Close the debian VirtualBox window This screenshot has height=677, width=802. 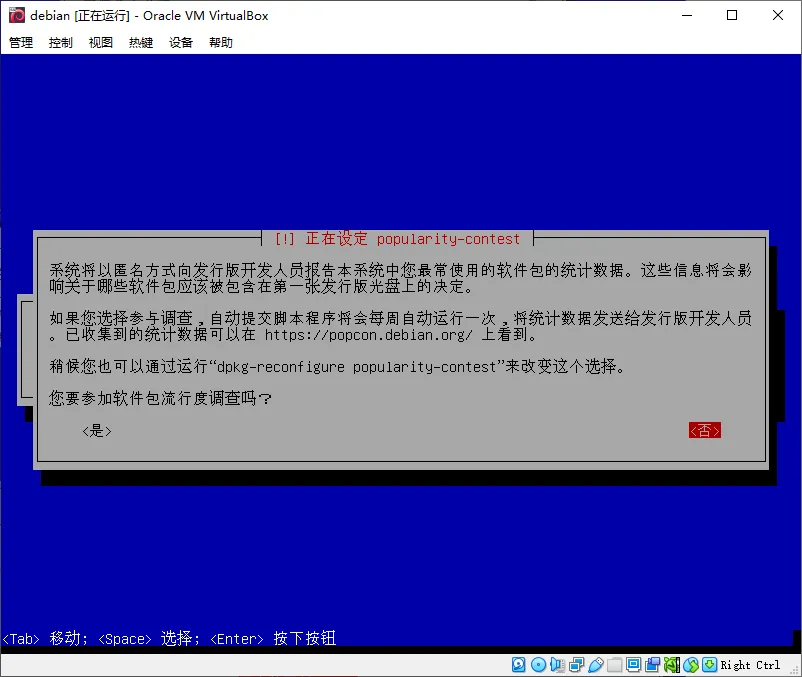tap(777, 15)
